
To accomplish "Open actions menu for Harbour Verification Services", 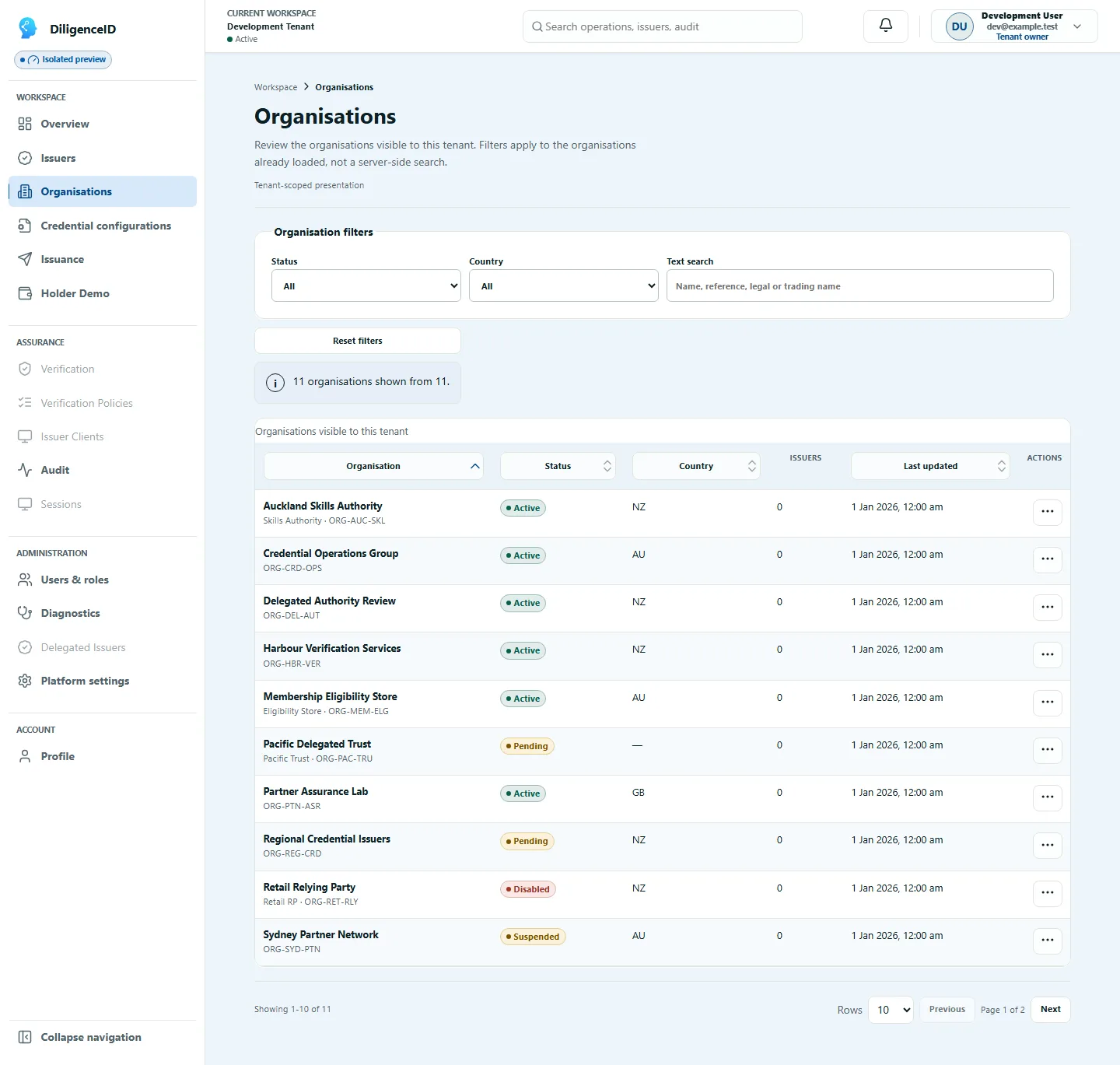I will (x=1048, y=654).
